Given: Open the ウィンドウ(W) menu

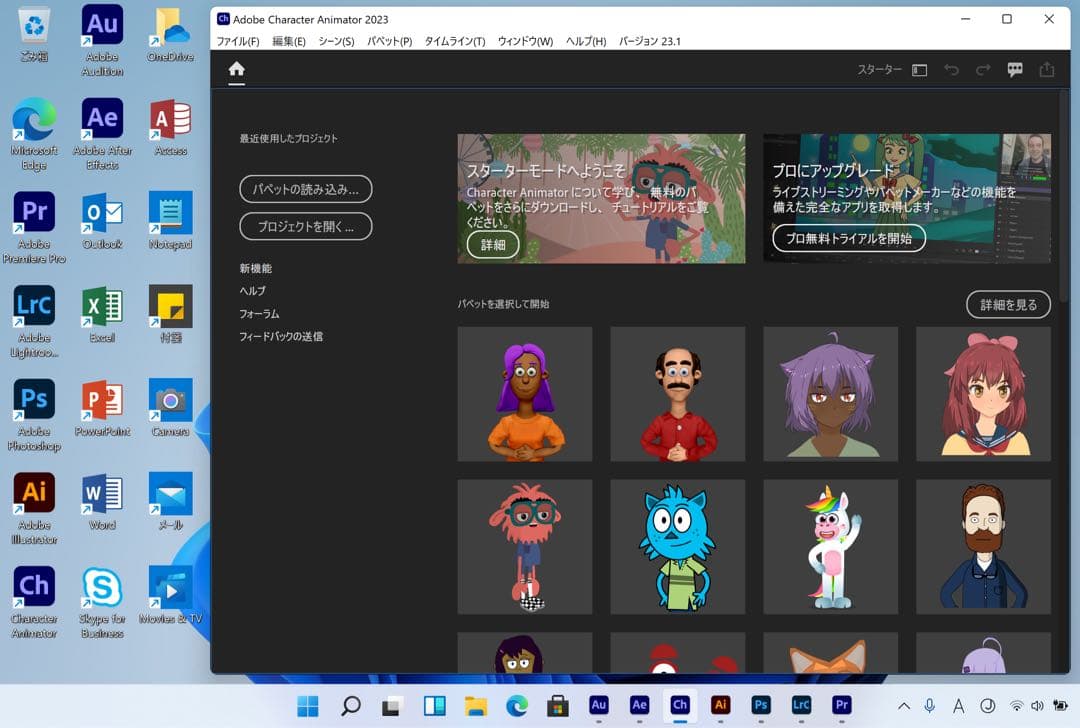Looking at the screenshot, I should [x=525, y=41].
